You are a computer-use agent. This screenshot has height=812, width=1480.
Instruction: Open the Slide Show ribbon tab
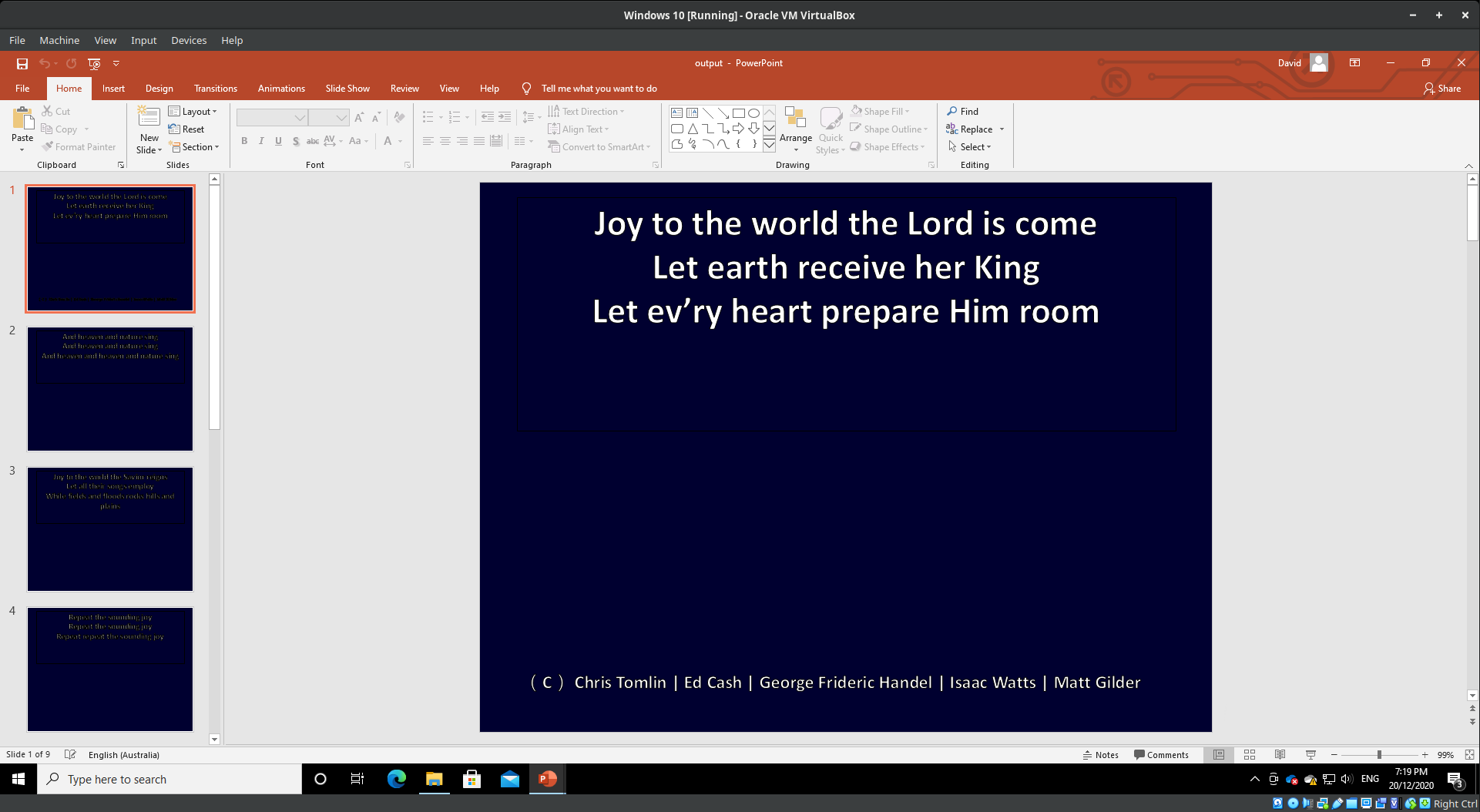click(347, 89)
